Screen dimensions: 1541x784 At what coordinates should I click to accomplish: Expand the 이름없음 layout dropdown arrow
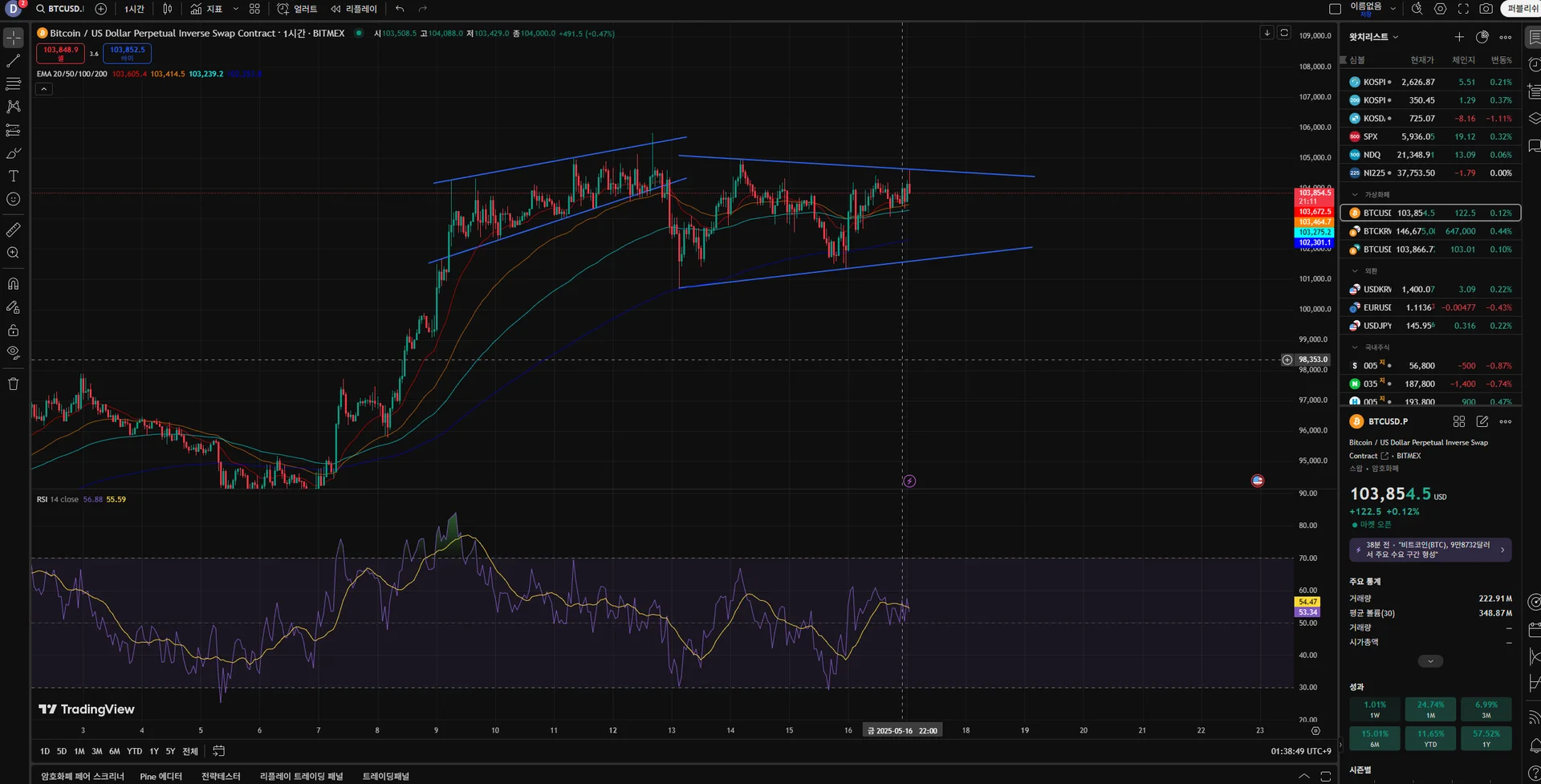tap(1393, 9)
